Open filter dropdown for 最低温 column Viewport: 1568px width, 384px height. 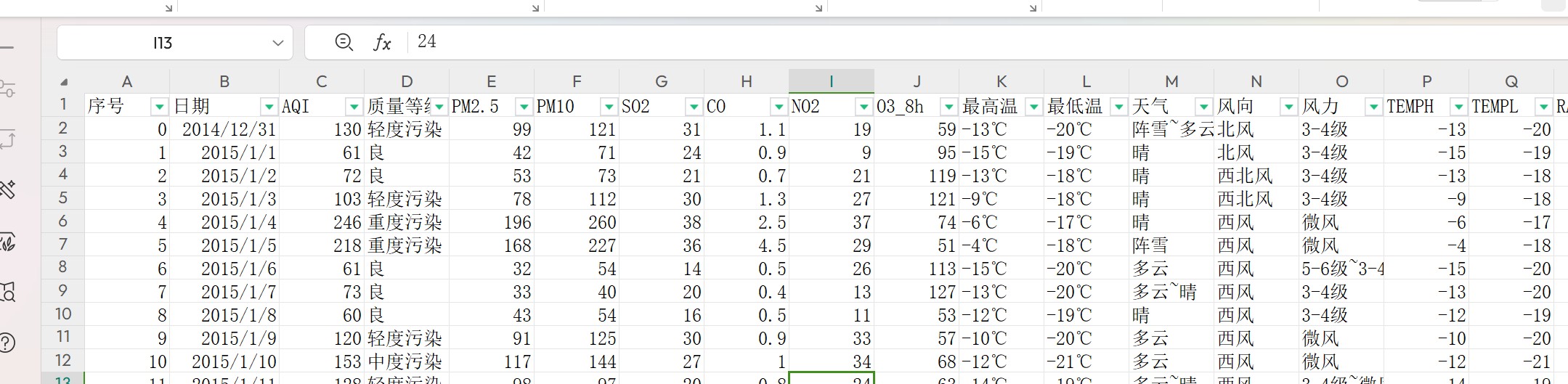(x=1118, y=107)
